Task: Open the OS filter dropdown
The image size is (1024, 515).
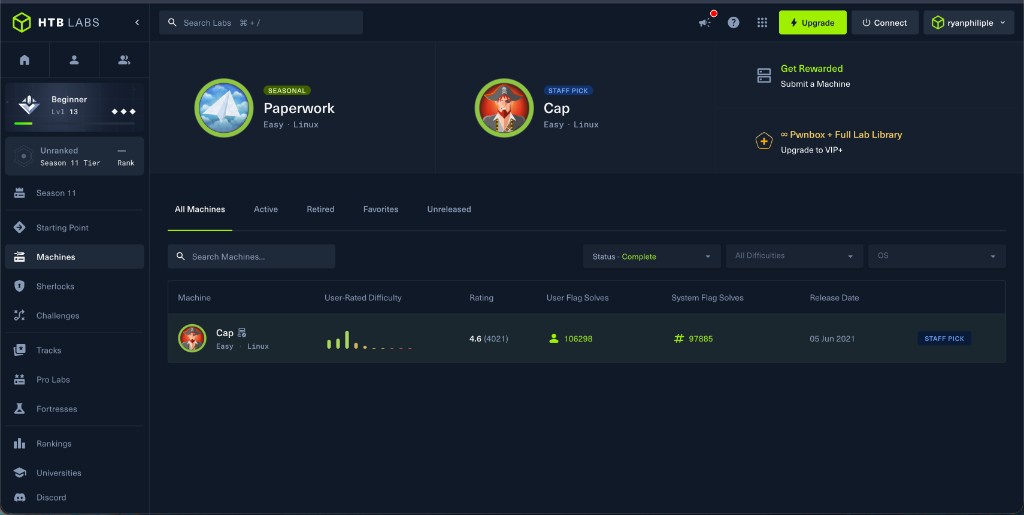Action: 936,257
